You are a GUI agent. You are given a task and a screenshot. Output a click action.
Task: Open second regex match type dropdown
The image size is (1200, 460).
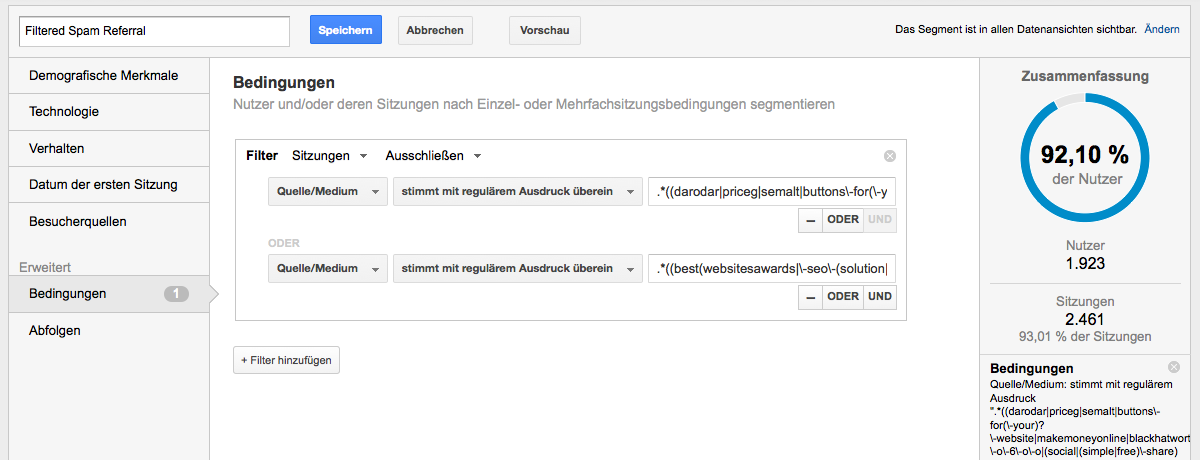517,268
